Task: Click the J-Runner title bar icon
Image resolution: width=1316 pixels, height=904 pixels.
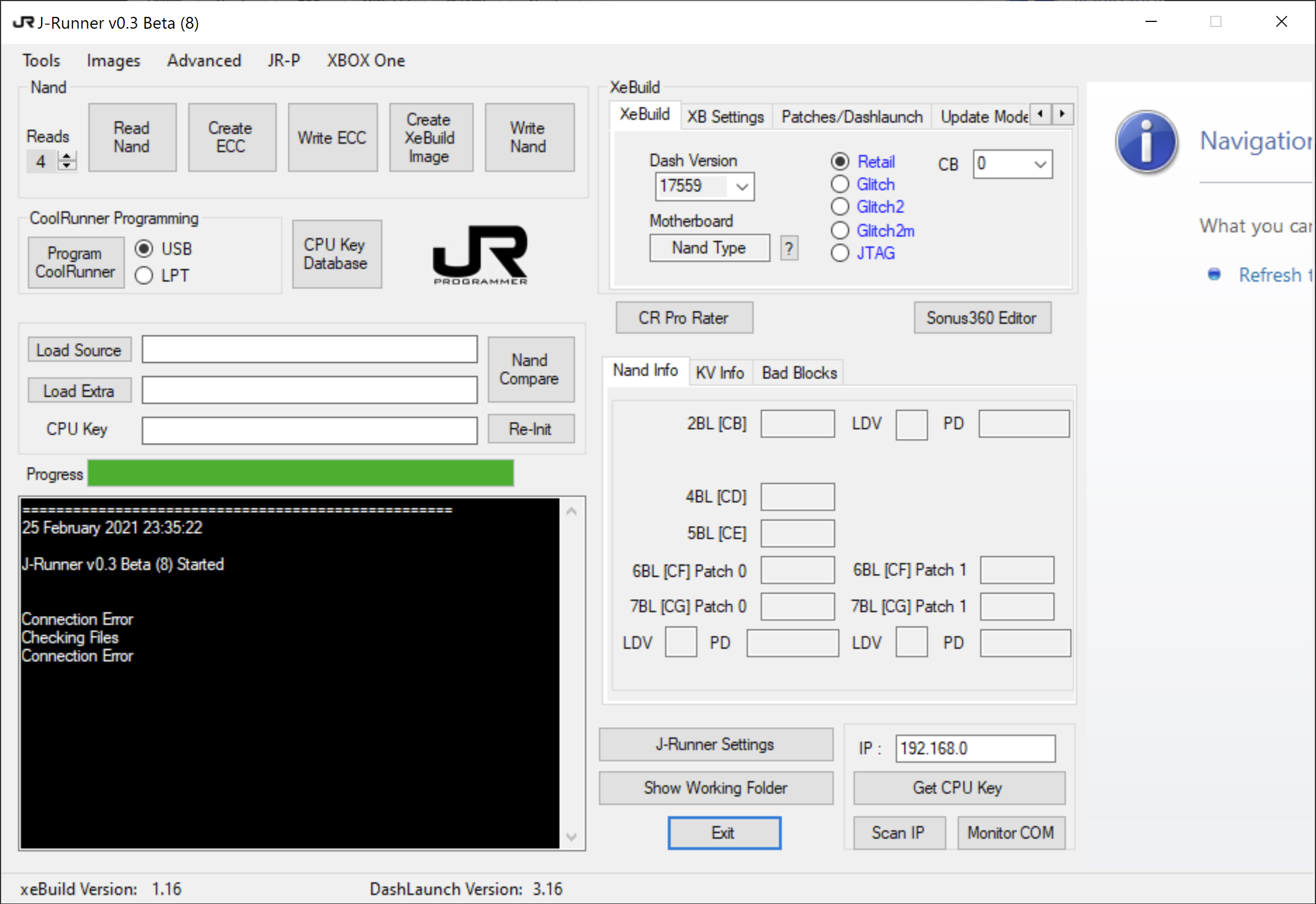Action: click(23, 23)
